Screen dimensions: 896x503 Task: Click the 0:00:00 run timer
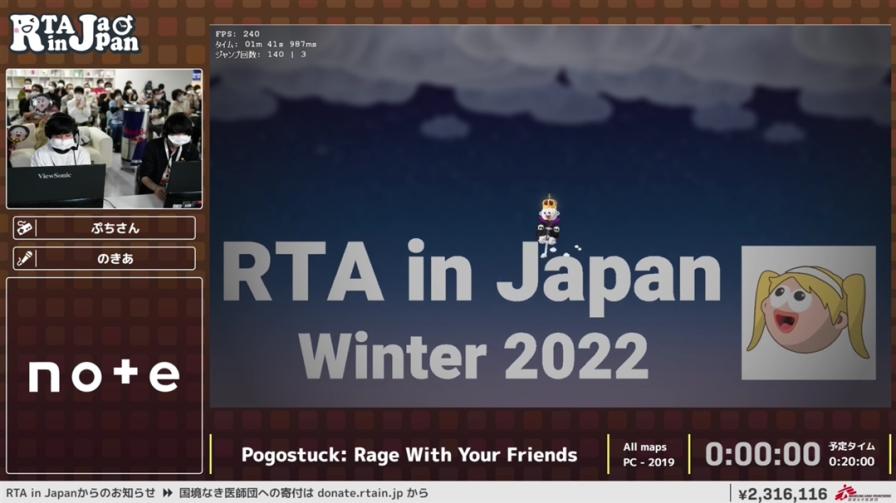(763, 455)
